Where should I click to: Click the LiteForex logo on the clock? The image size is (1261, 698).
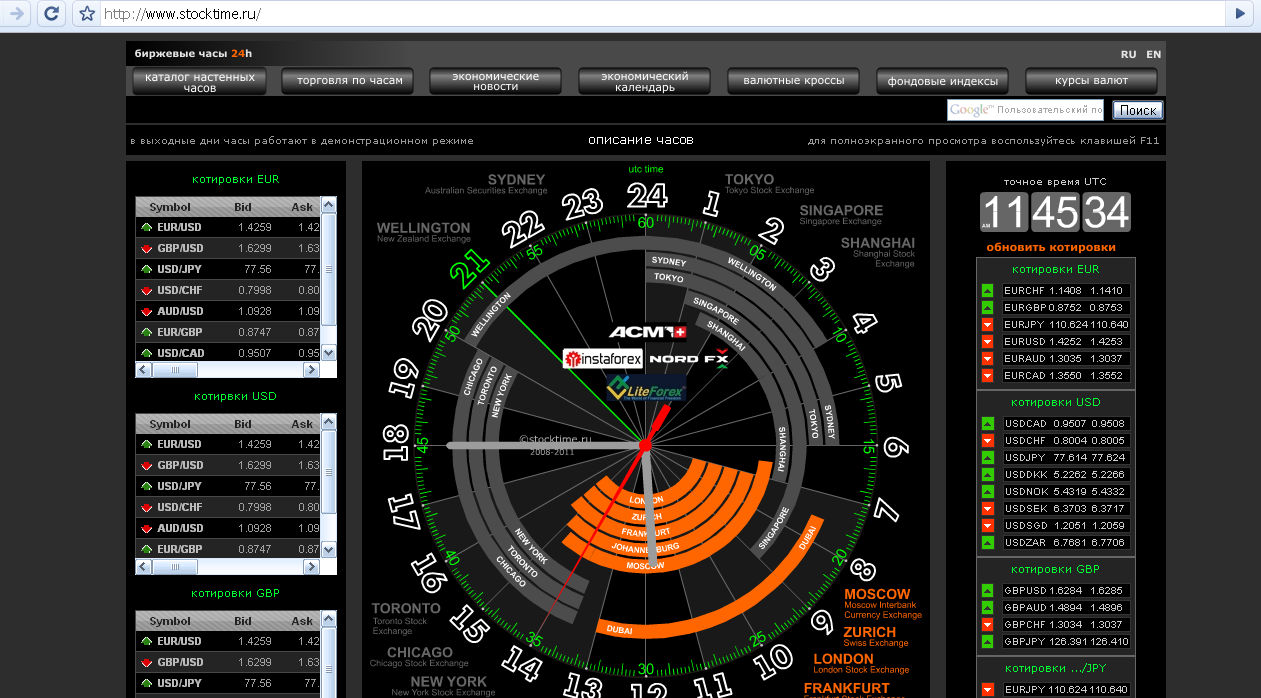(646, 388)
